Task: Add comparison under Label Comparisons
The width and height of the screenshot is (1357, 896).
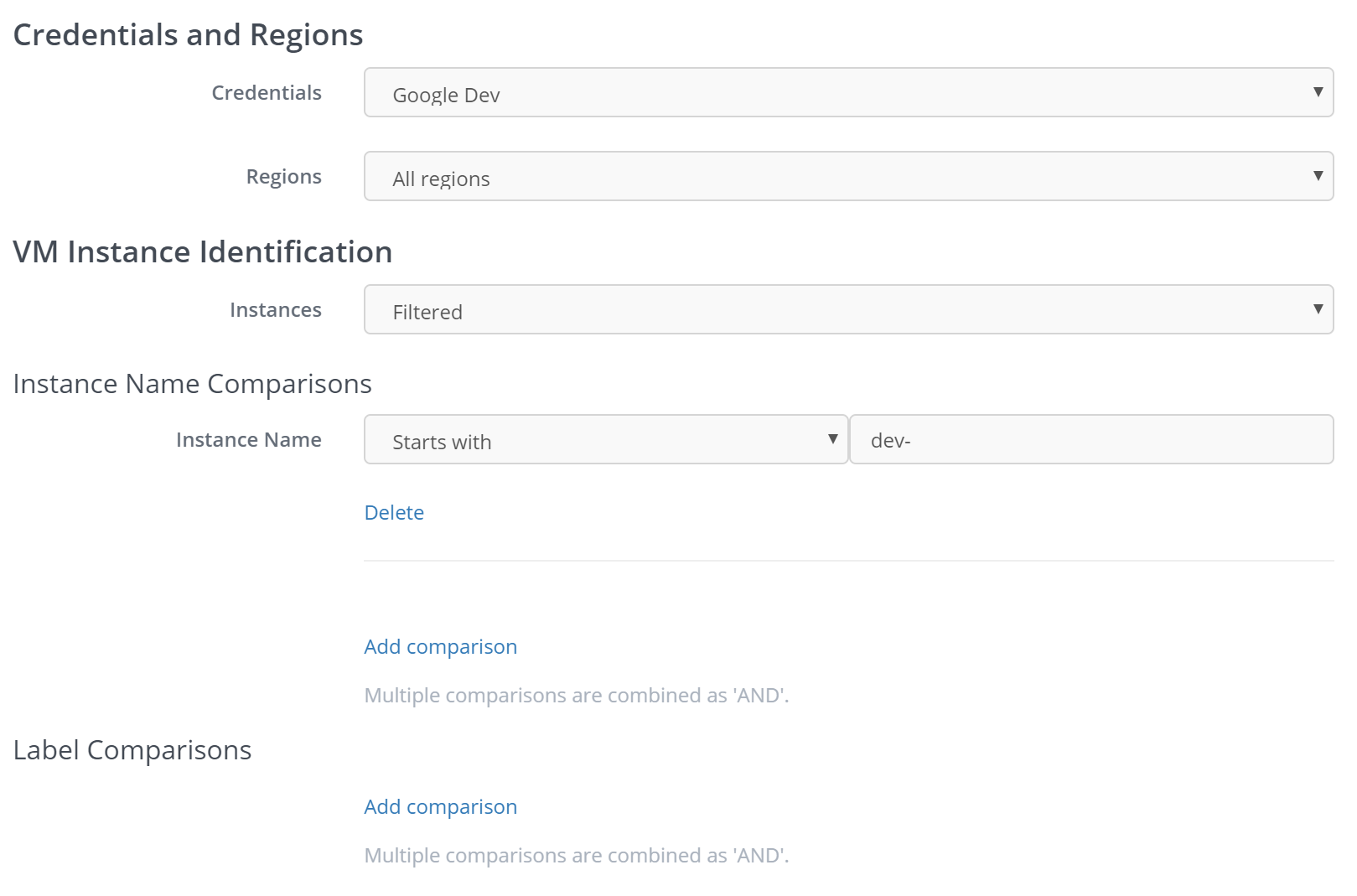Action: tap(440, 807)
